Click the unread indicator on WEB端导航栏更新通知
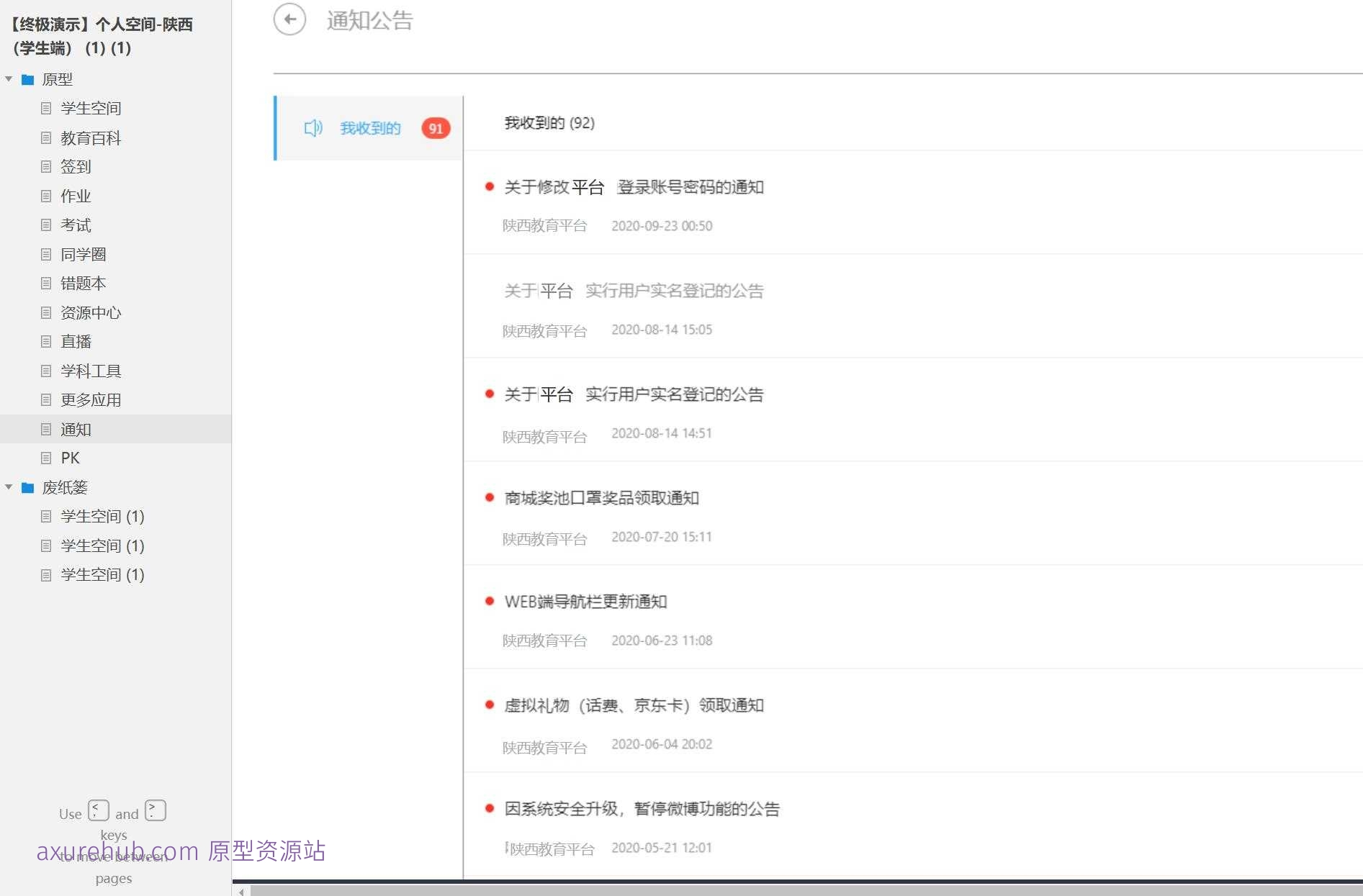The height and width of the screenshot is (896, 1363). click(x=489, y=602)
